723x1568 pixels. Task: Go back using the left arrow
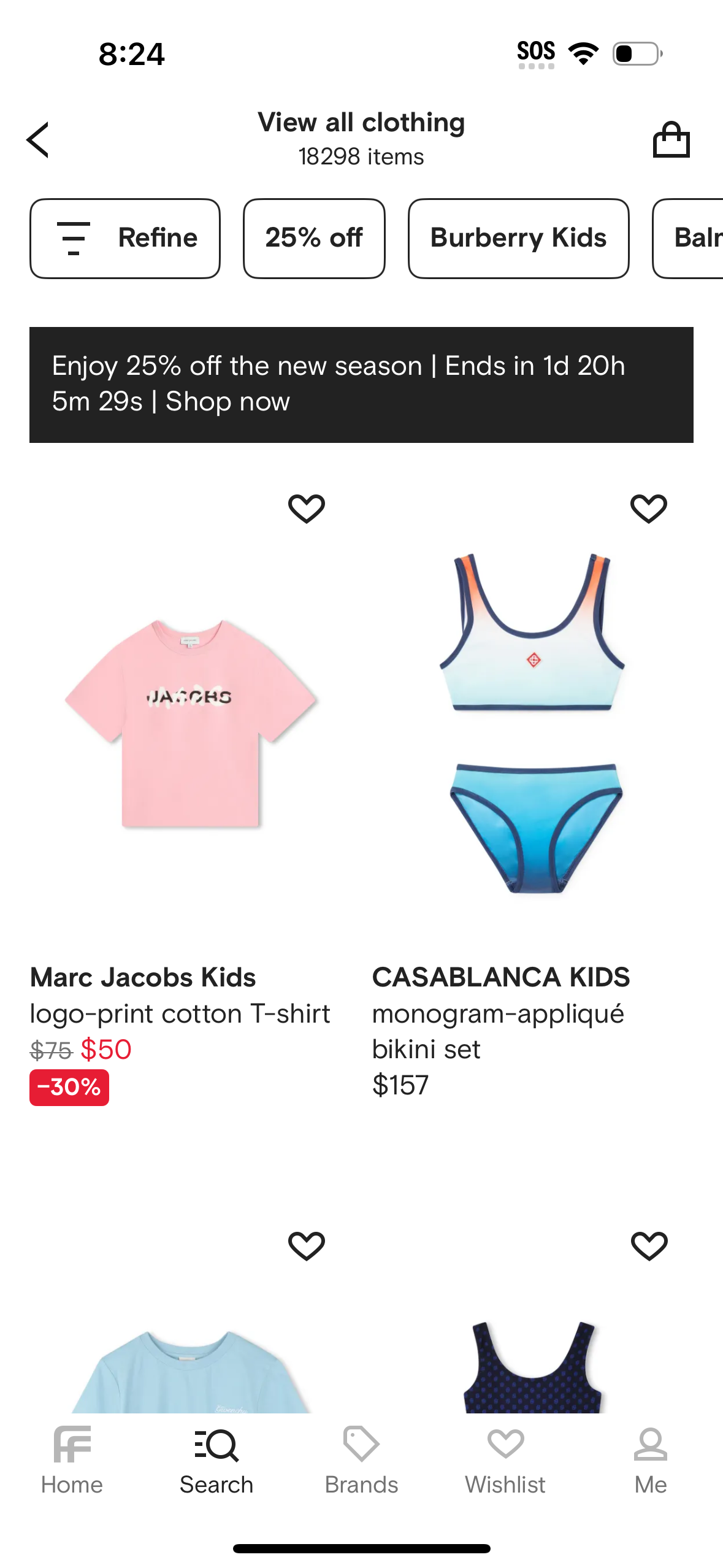tap(37, 140)
